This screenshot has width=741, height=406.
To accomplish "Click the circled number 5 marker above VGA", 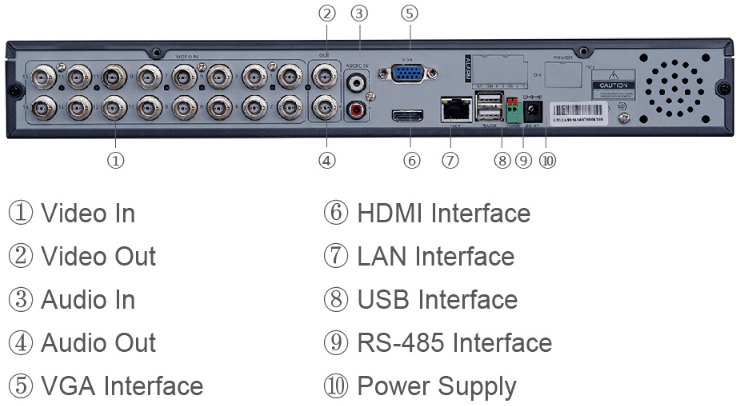I will (x=409, y=13).
